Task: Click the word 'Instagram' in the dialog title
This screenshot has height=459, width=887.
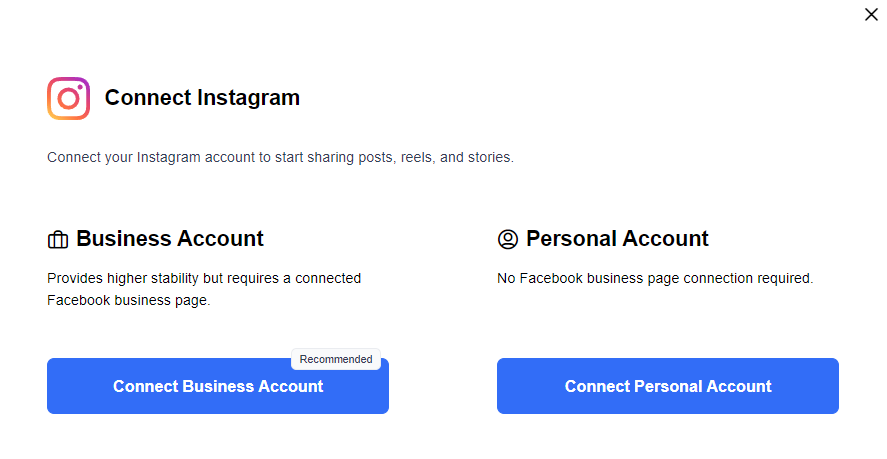Action: pos(248,98)
